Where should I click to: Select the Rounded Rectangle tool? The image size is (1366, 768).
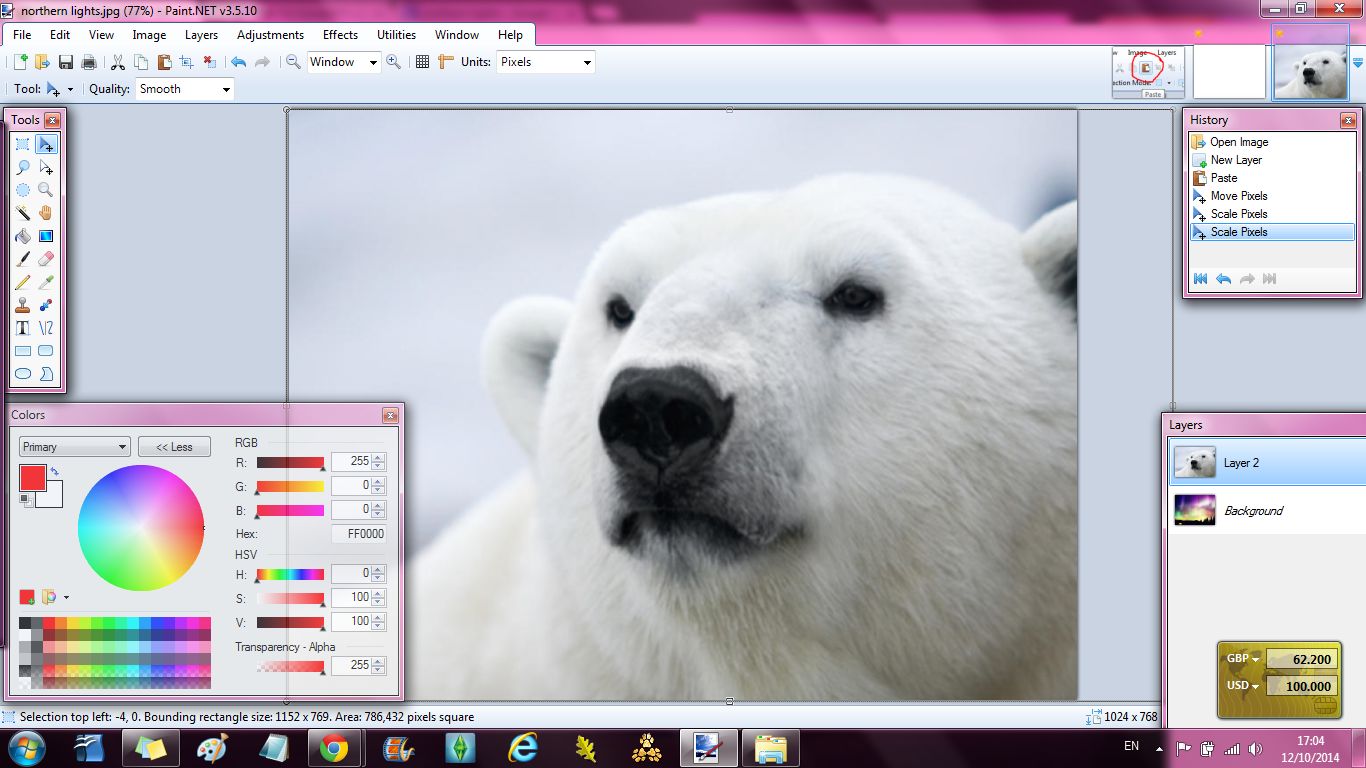[46, 351]
